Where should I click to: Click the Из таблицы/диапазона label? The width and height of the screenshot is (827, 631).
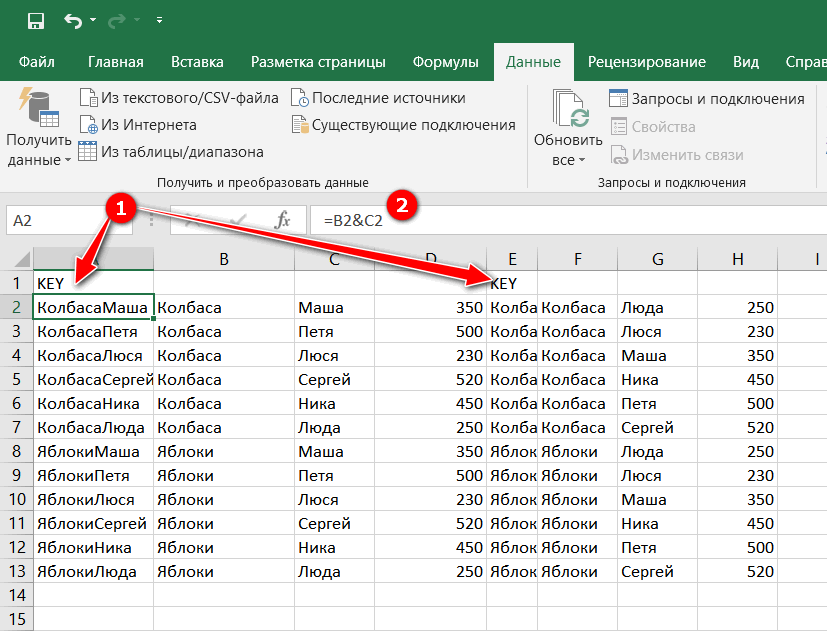182,151
